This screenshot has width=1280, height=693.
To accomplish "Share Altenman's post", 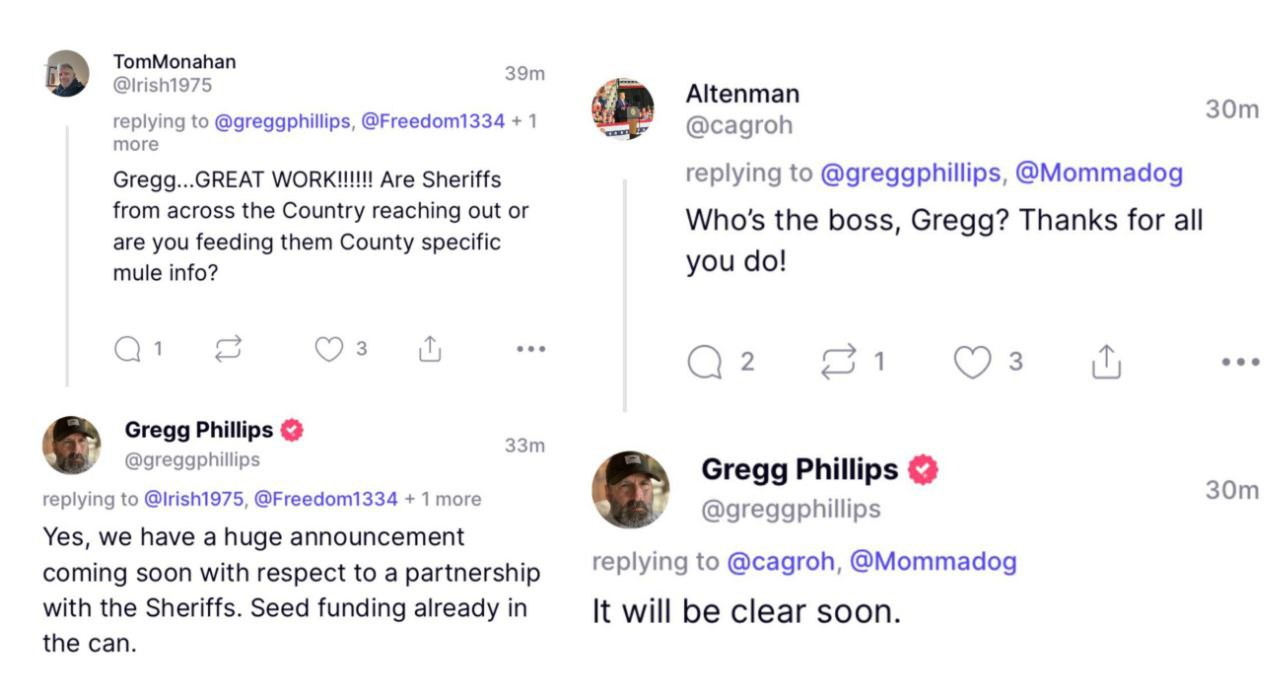I will click(1106, 362).
